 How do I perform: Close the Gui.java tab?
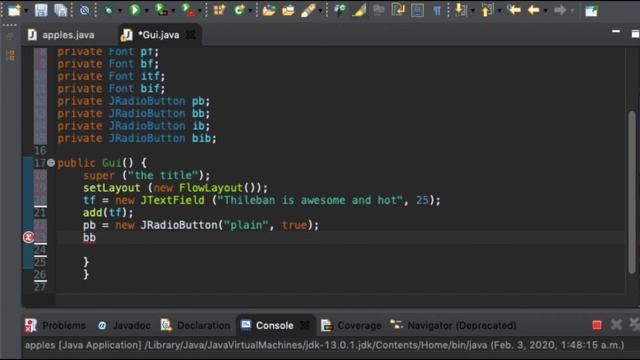(191, 35)
